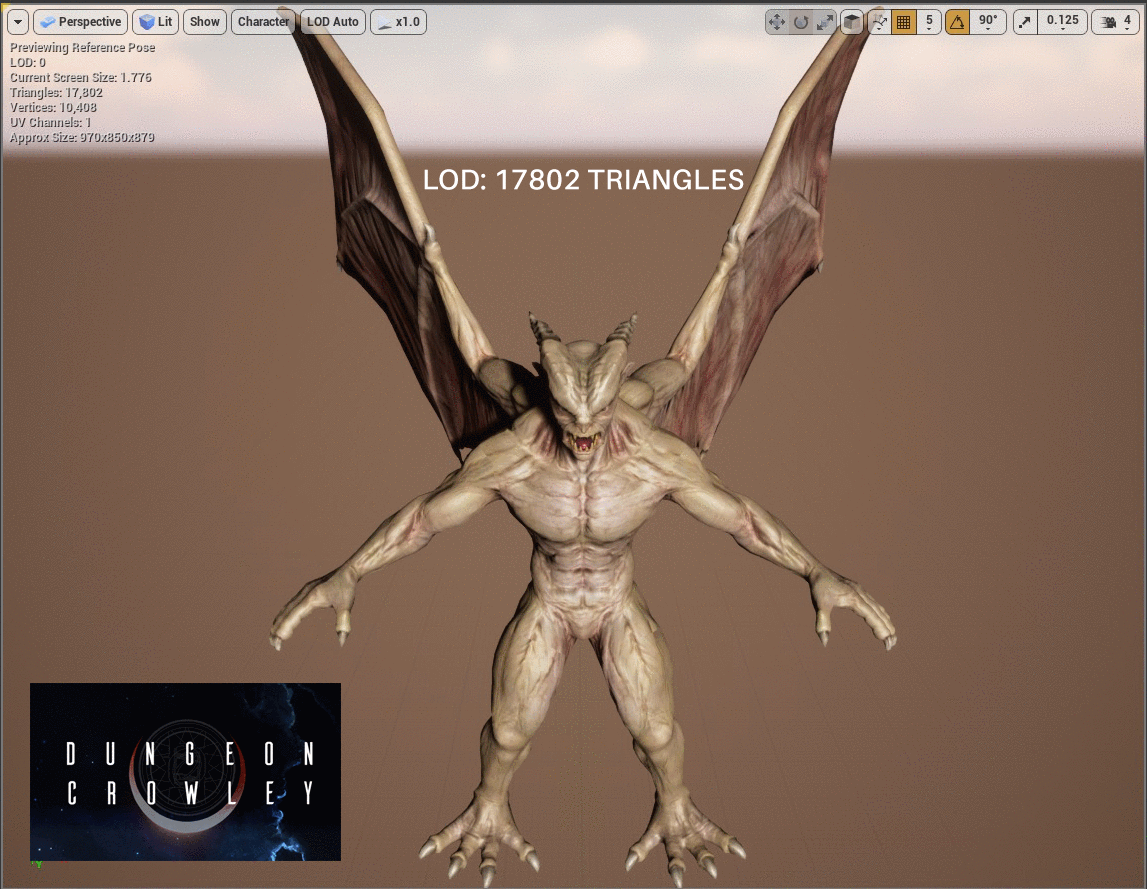1147x889 pixels.
Task: Open the surface snapping options
Action: pos(879,22)
